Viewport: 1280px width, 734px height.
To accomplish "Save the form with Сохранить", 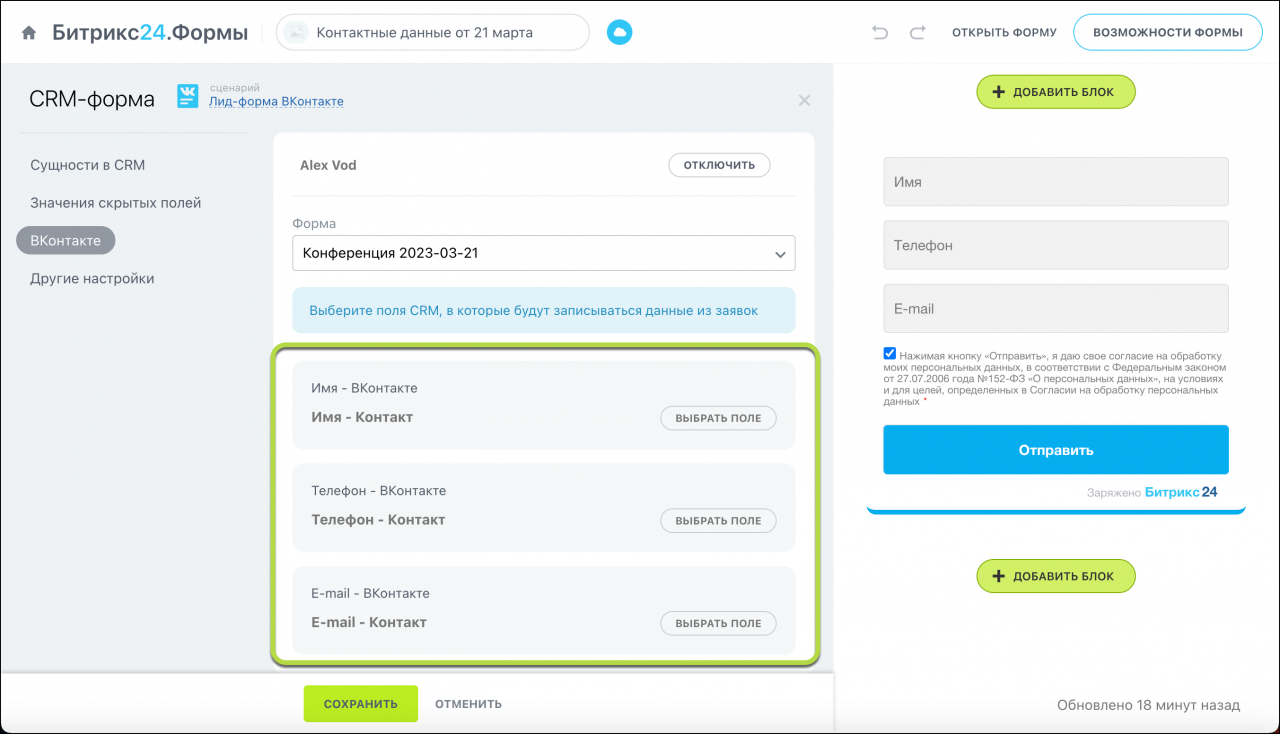I will 361,704.
